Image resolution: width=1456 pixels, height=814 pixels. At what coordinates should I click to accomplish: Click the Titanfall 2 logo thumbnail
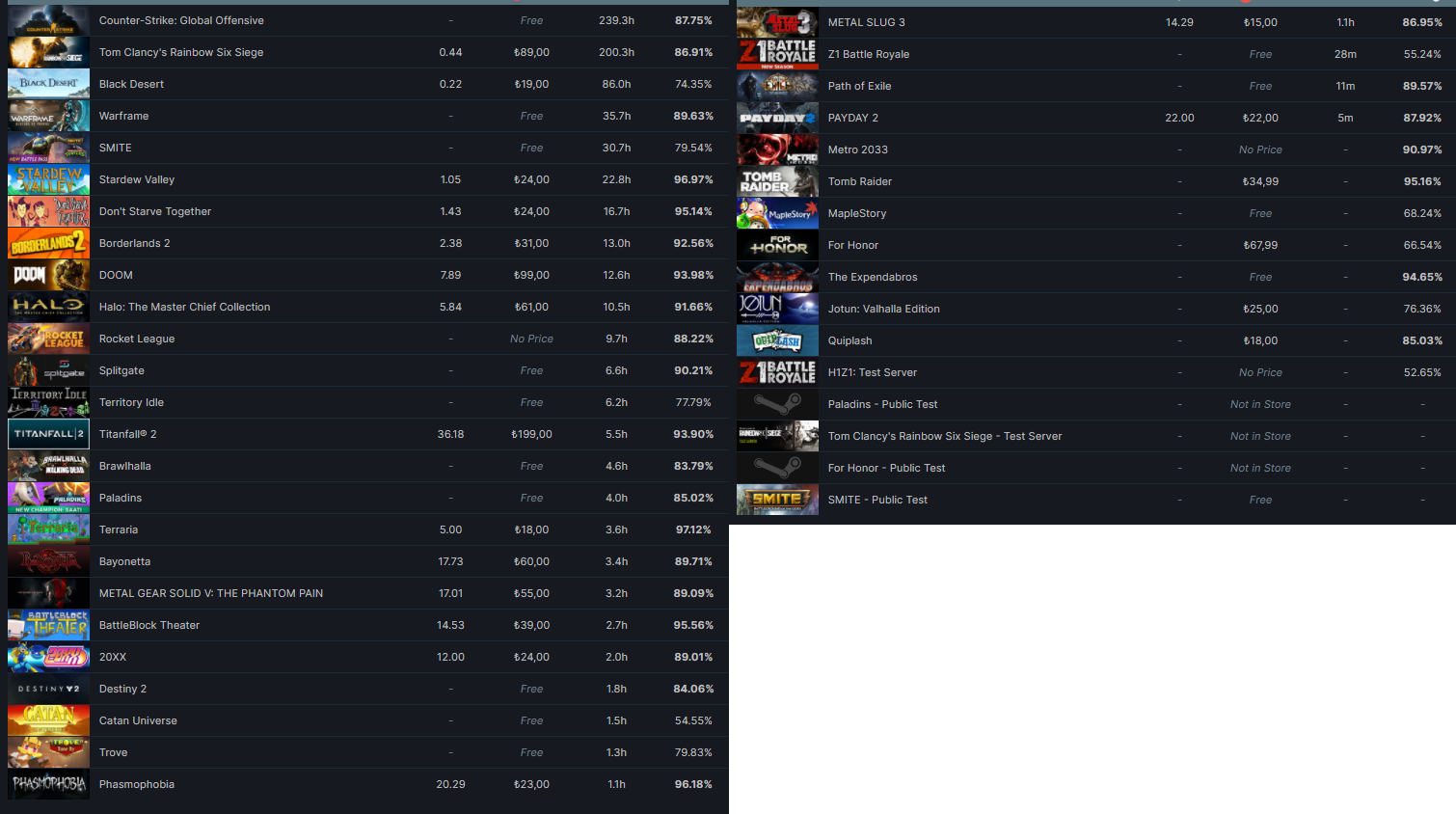click(x=48, y=434)
